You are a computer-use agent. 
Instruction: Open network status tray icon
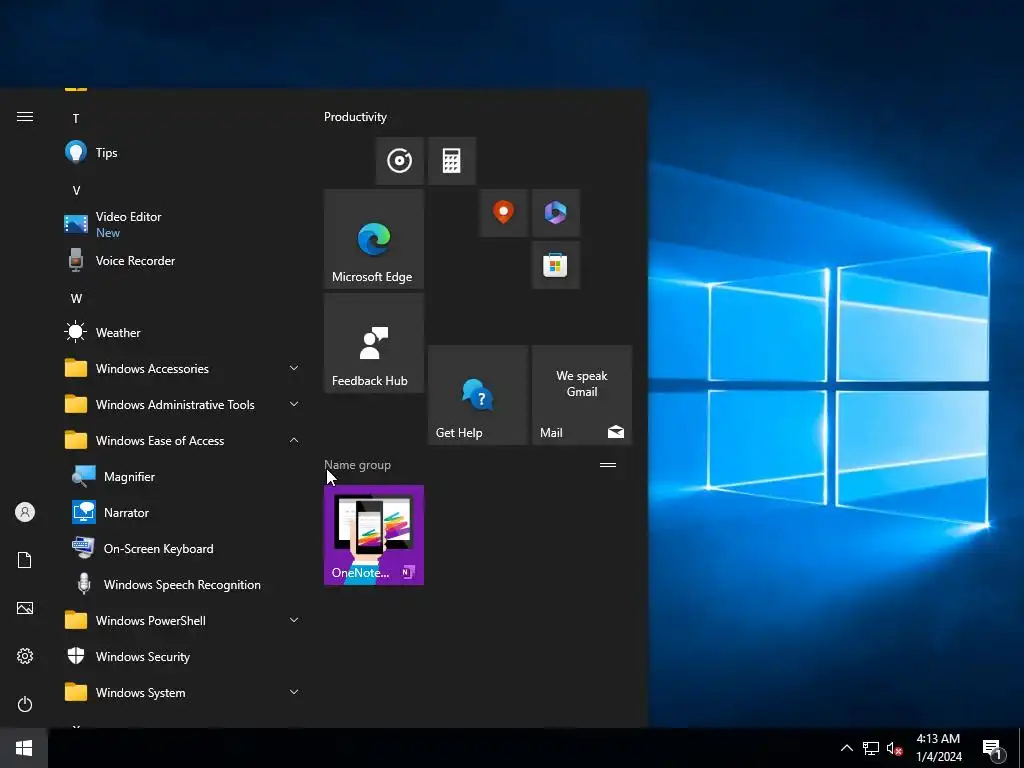871,748
